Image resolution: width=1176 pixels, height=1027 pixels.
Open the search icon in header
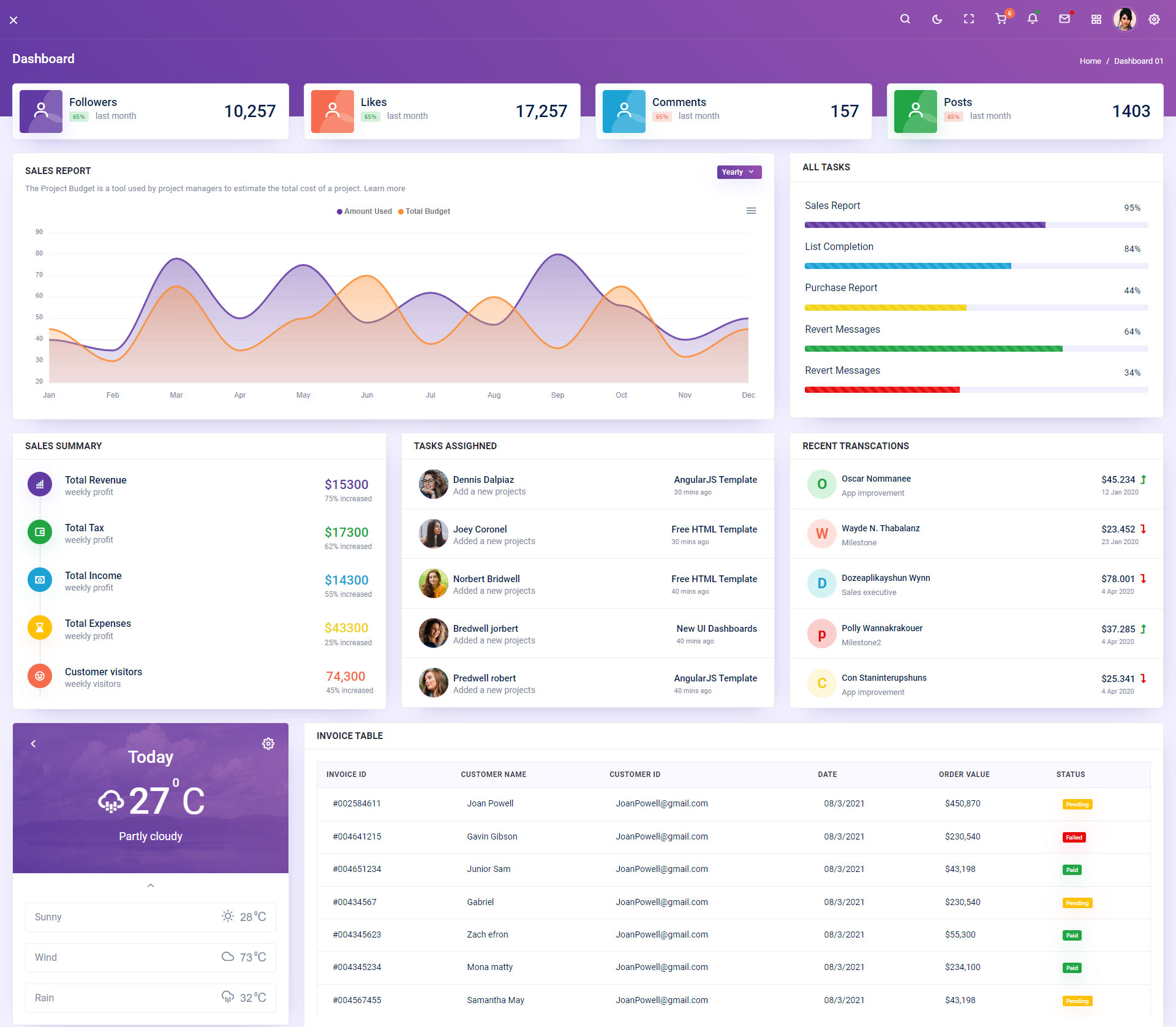(x=905, y=19)
